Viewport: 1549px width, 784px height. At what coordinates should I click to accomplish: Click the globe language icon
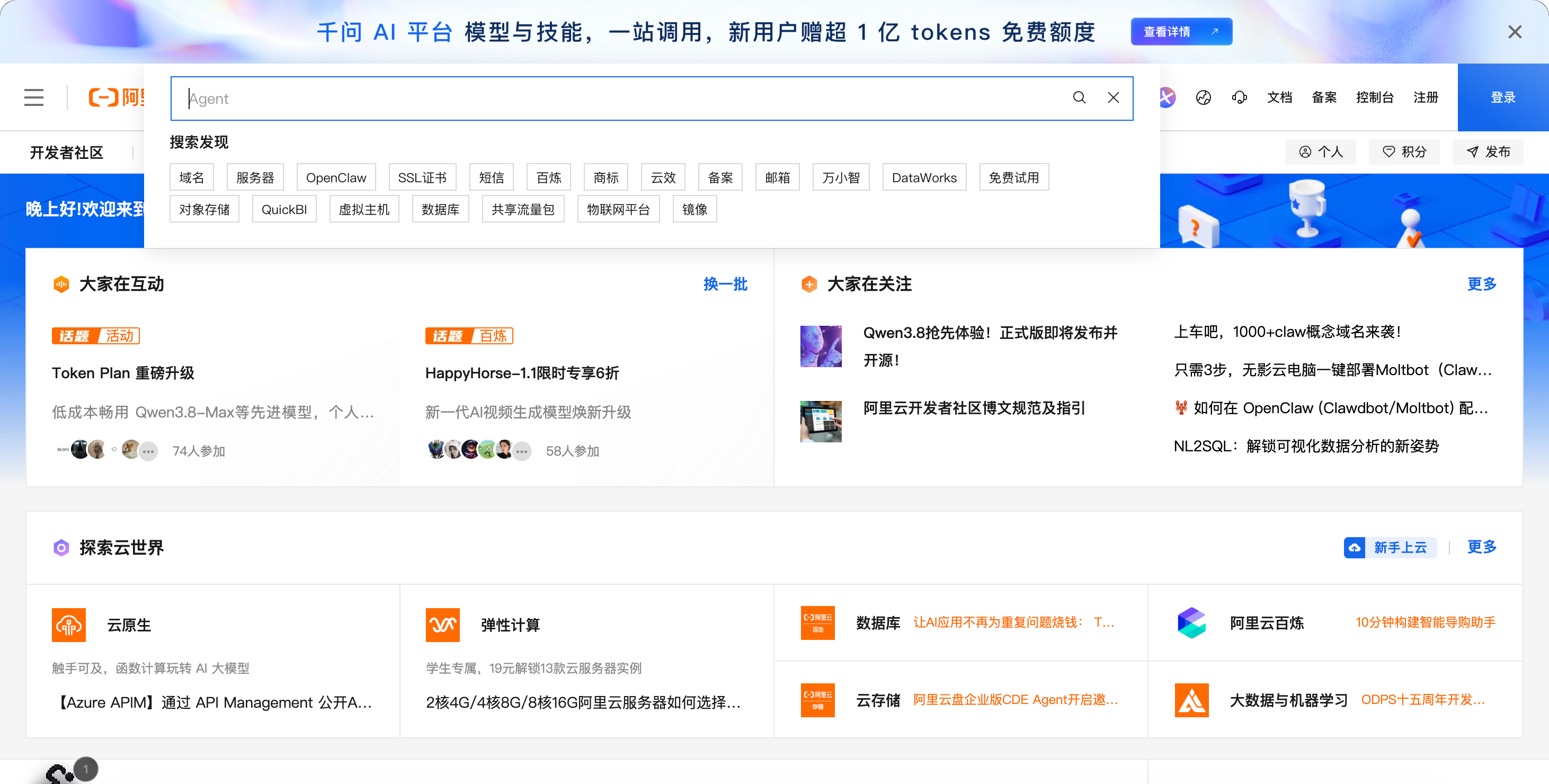(x=1203, y=97)
